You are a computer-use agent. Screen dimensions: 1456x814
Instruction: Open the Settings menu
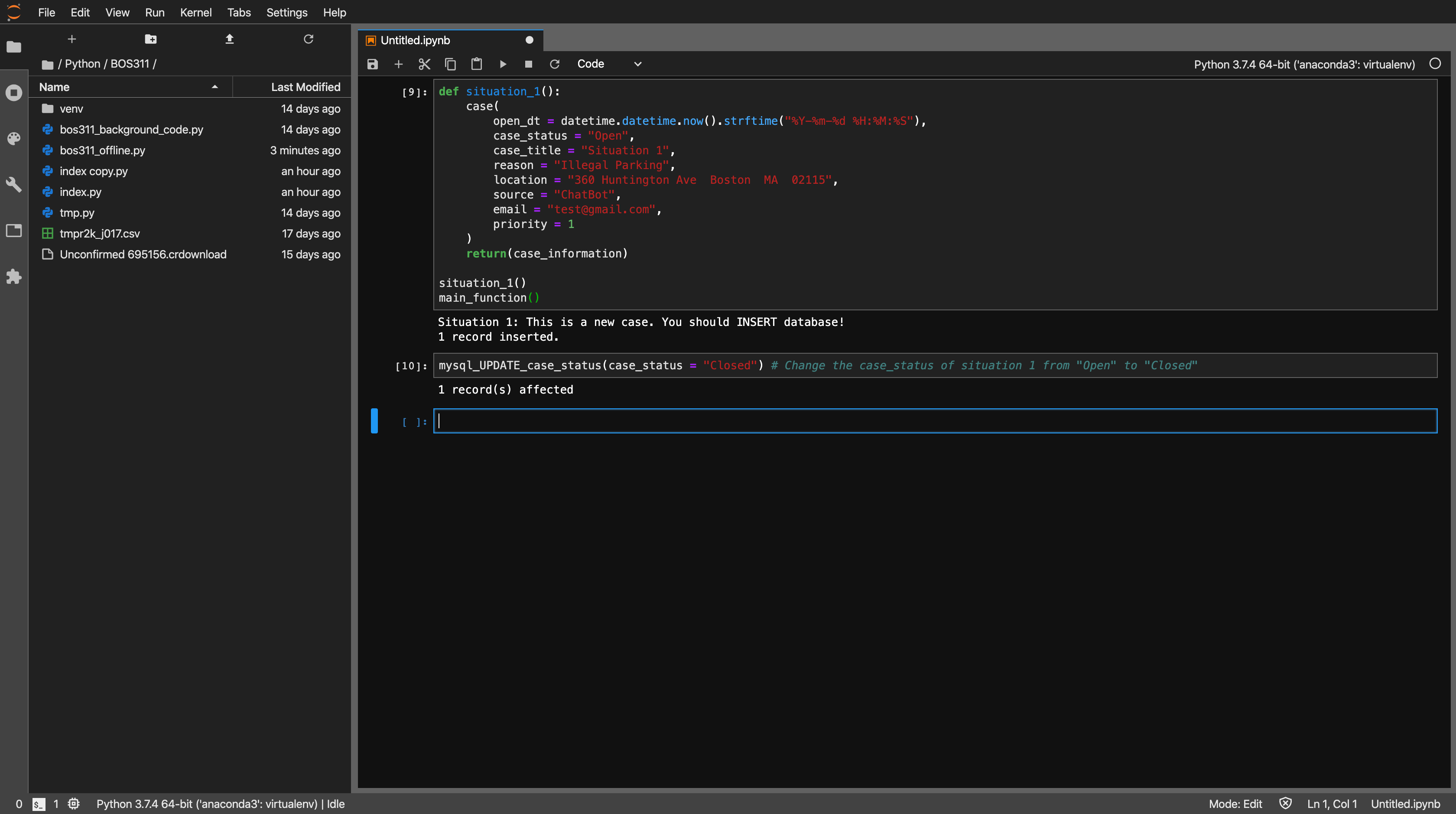pos(286,13)
